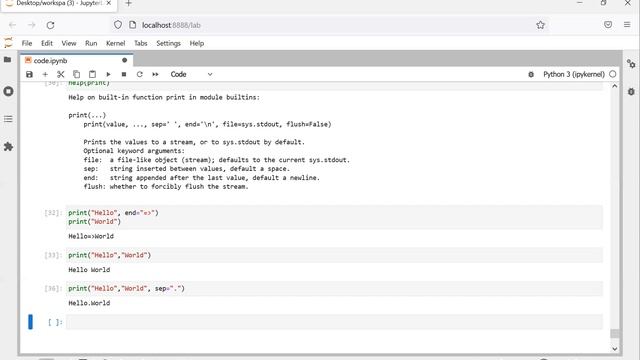
Task: Copy the selected cell
Action: 76,74
